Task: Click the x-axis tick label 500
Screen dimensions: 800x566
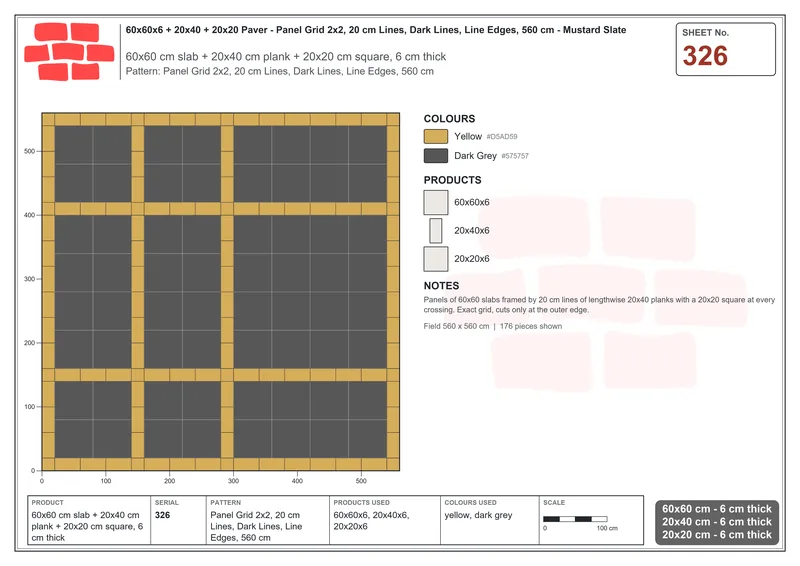Action: [361, 481]
